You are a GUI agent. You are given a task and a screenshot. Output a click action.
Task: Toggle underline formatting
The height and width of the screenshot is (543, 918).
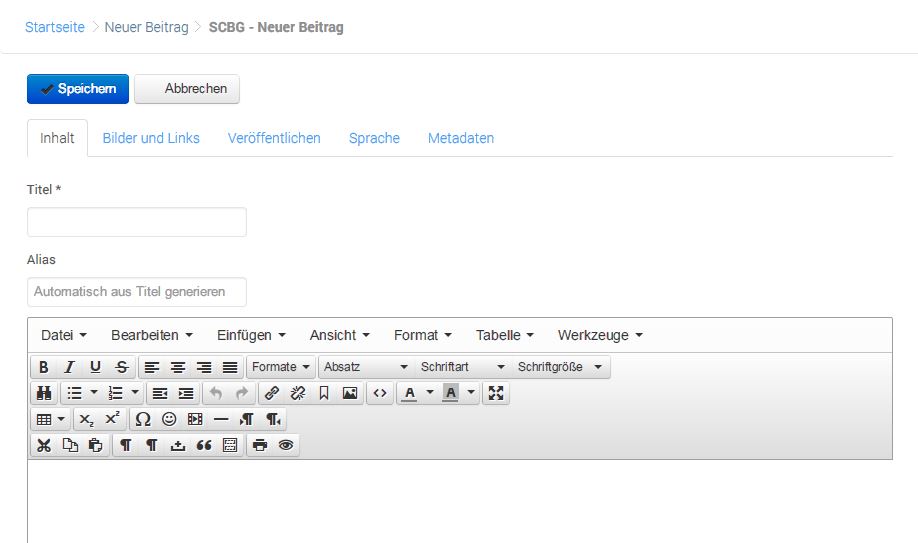[x=95, y=367]
